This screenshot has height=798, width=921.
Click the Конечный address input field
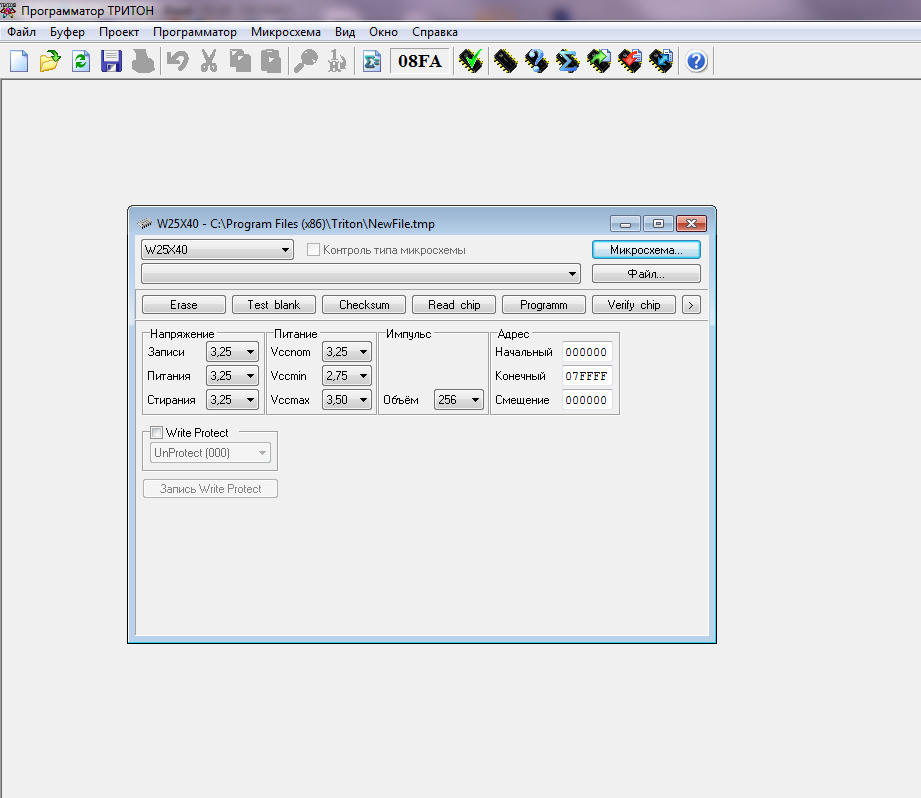(x=586, y=376)
